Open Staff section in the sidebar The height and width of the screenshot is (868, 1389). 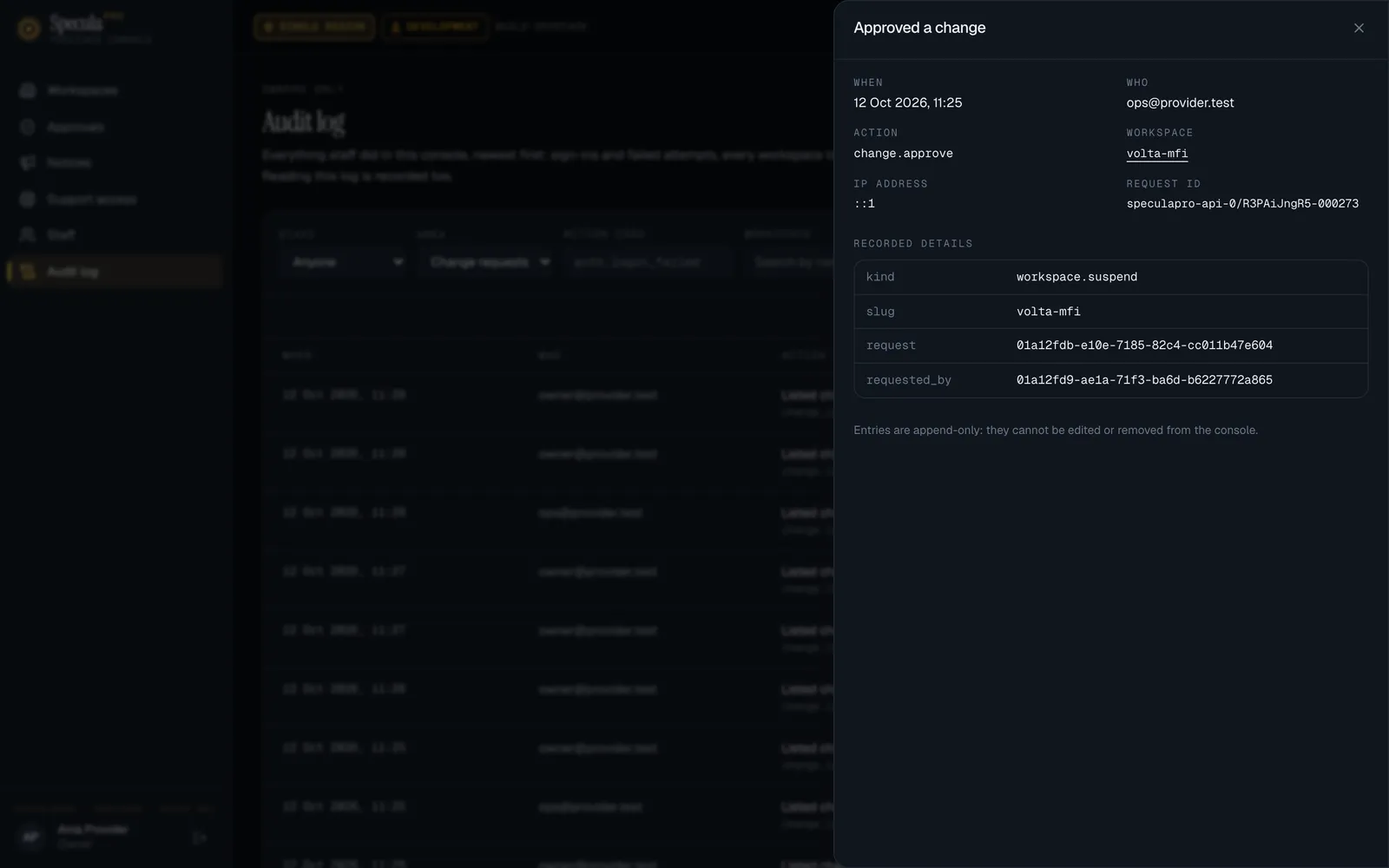[x=113, y=235]
